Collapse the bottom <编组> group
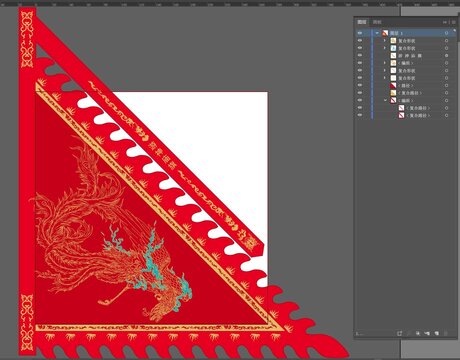Image resolution: width=460 pixels, height=360 pixels. pyautogui.click(x=385, y=100)
